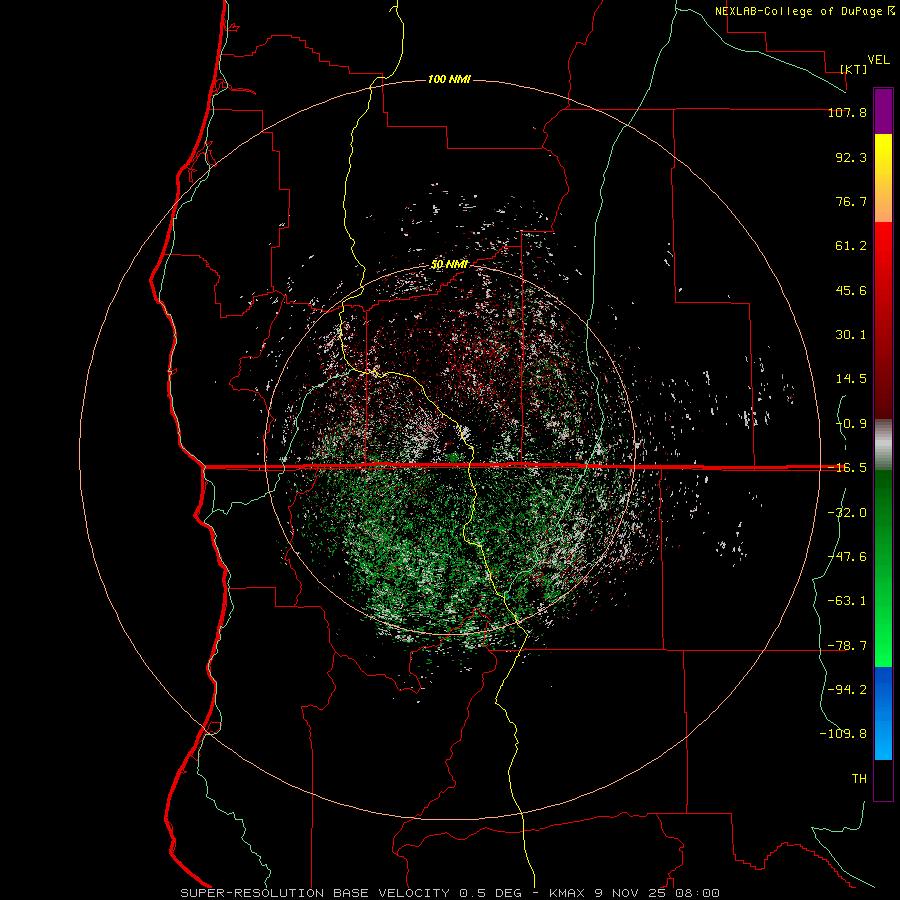Click the -94.2 scale value
900x900 pixels.
coord(847,690)
